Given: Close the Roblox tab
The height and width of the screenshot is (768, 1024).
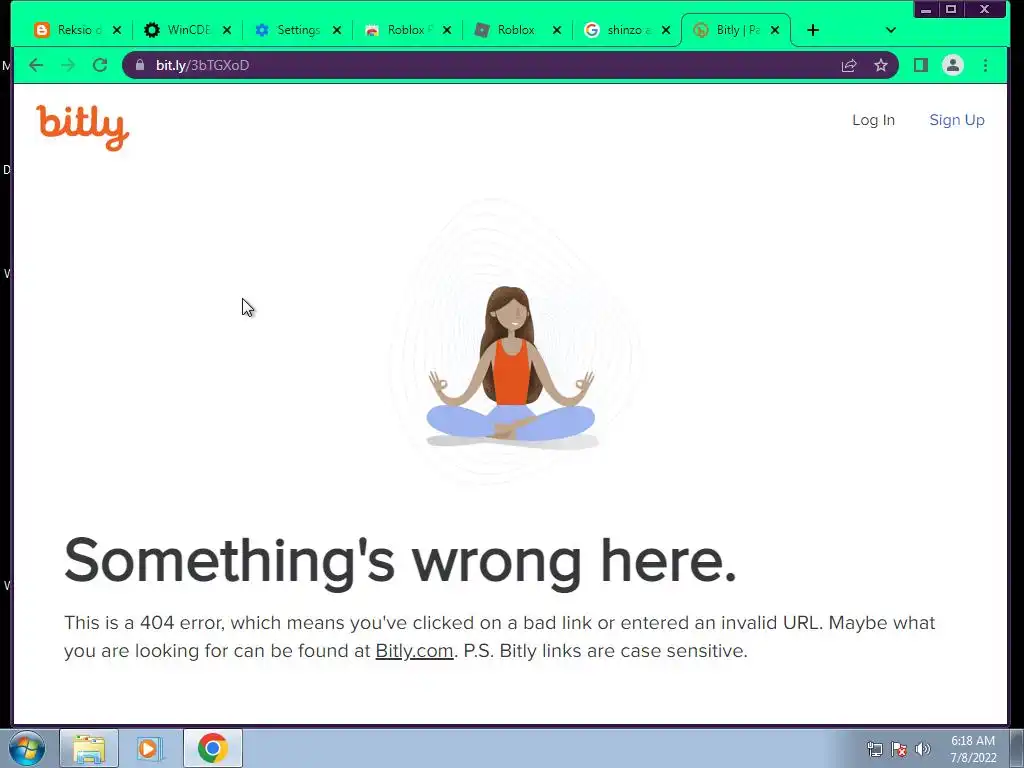Looking at the screenshot, I should (556, 30).
